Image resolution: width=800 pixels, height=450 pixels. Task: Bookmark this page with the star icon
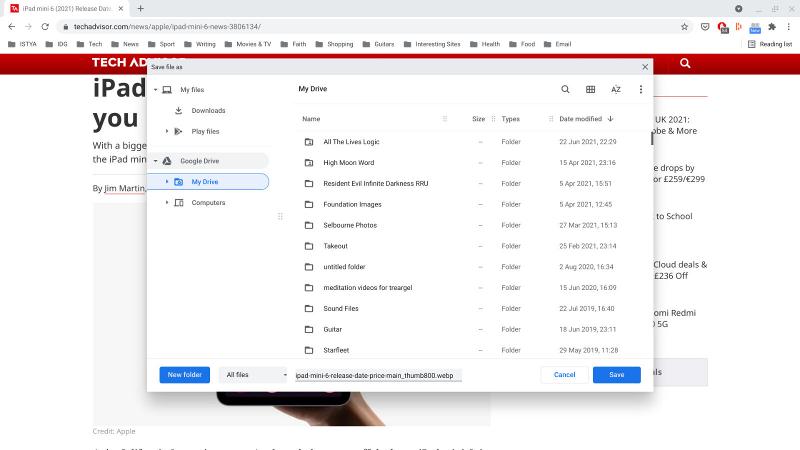(x=684, y=27)
